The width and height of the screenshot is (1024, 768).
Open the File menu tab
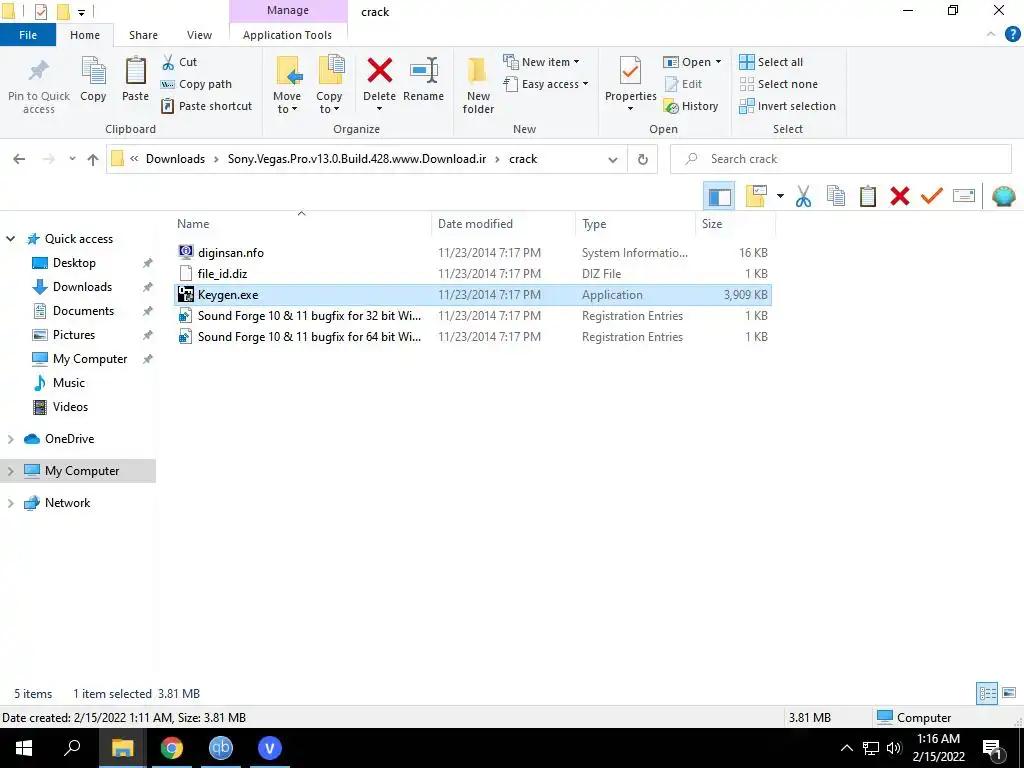coord(28,35)
